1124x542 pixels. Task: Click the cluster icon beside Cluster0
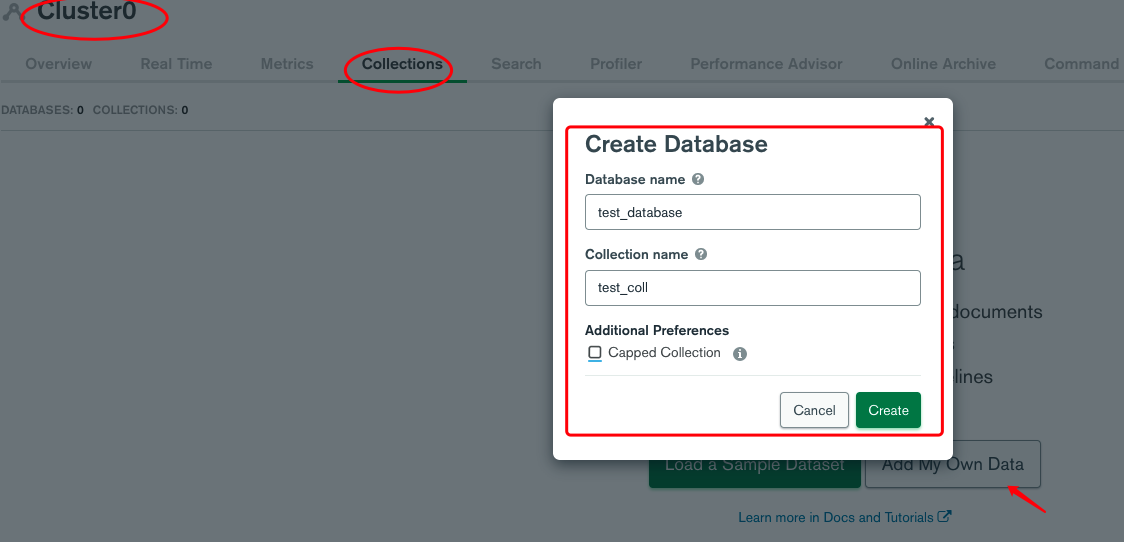pyautogui.click(x=12, y=13)
